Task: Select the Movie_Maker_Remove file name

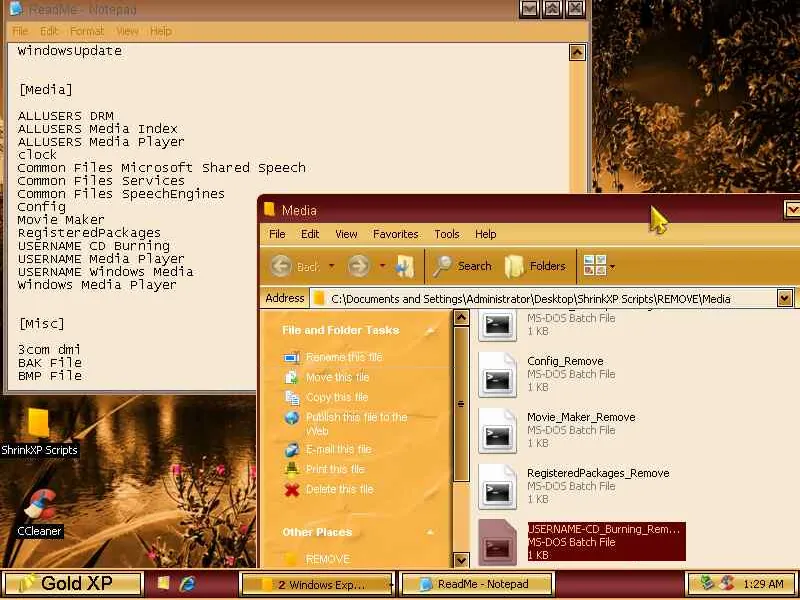Action: (x=581, y=417)
